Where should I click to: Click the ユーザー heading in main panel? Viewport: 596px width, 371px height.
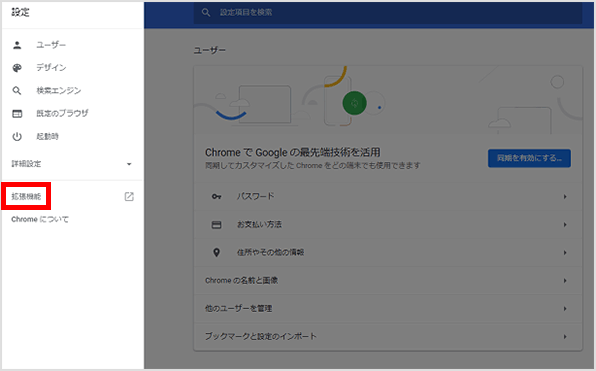point(209,50)
